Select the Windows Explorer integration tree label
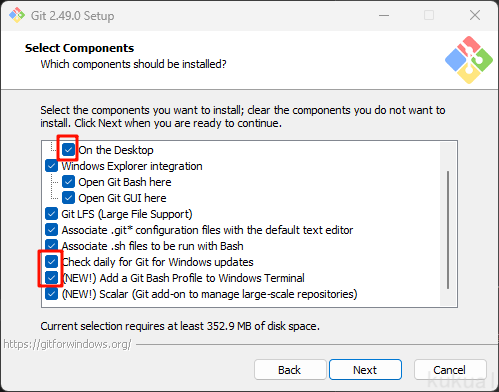Viewport: 499px width, 392px height. (132, 166)
